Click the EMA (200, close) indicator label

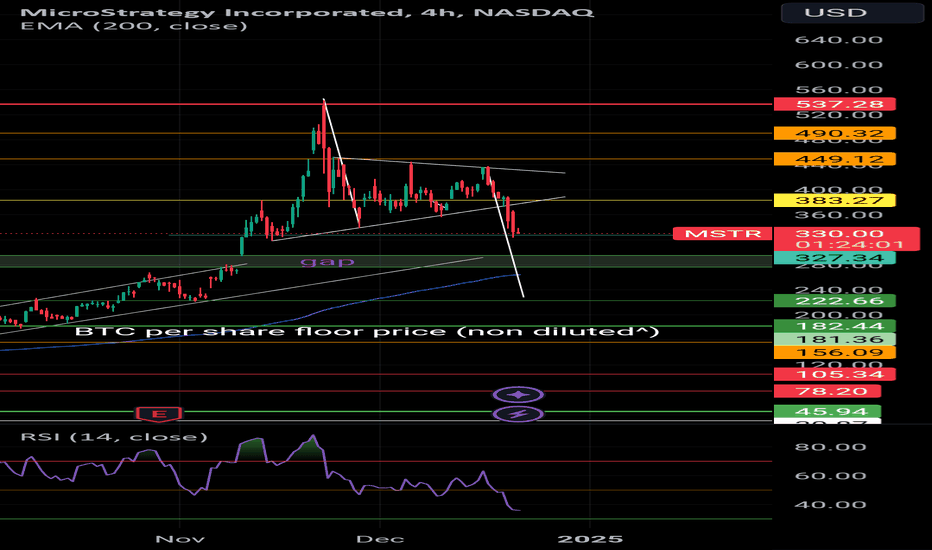point(134,26)
